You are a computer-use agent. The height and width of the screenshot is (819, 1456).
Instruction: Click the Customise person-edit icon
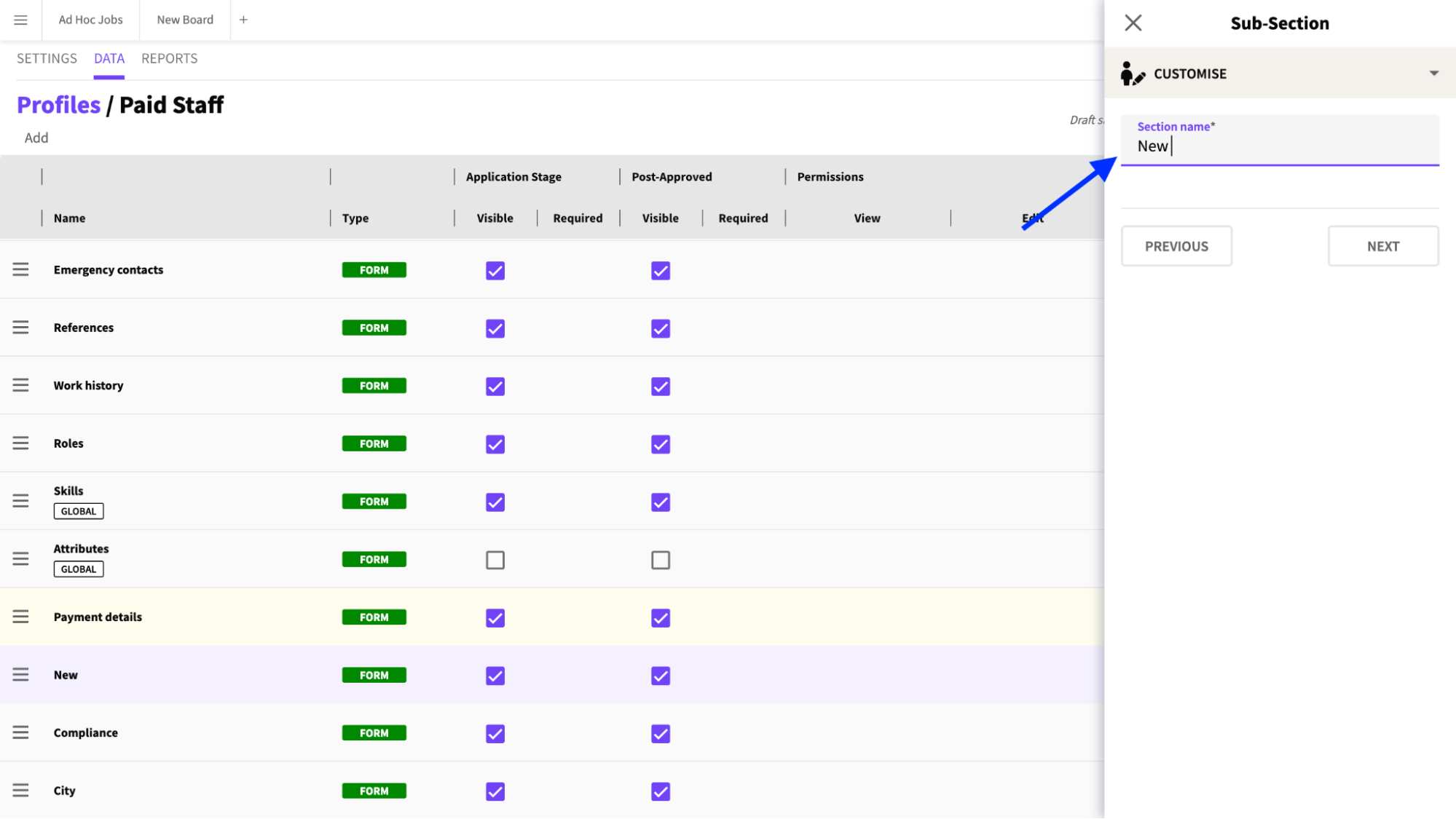pyautogui.click(x=1132, y=74)
